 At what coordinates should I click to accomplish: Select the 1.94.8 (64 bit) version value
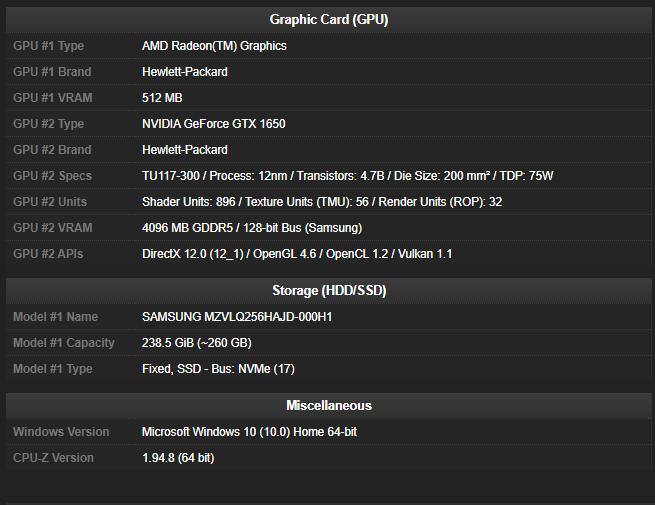click(178, 458)
